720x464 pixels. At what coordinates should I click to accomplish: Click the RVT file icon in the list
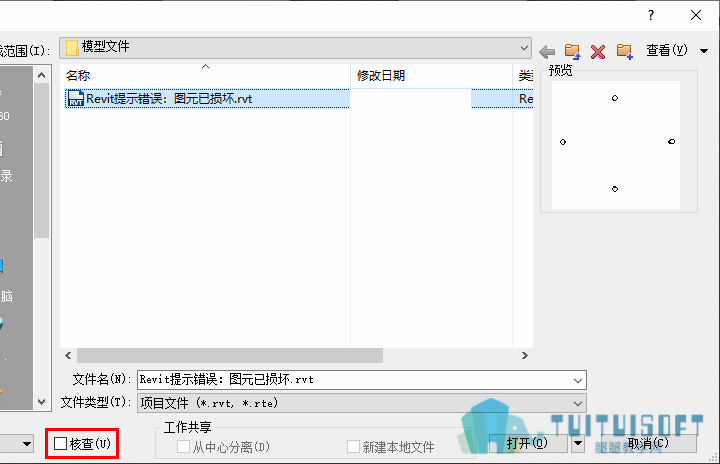click(75, 98)
